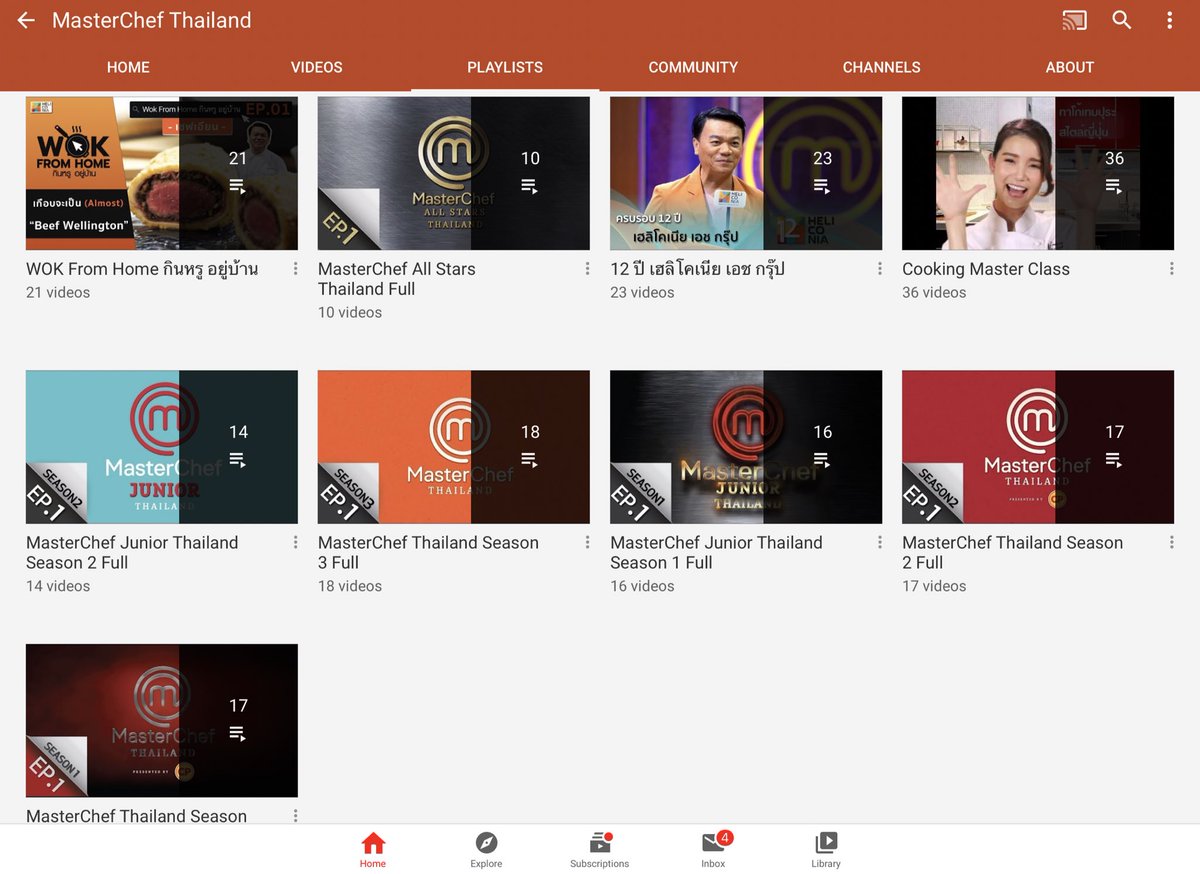1200x874 pixels.
Task: Open the WOK From Home playlist thumbnail
Action: [x=162, y=173]
